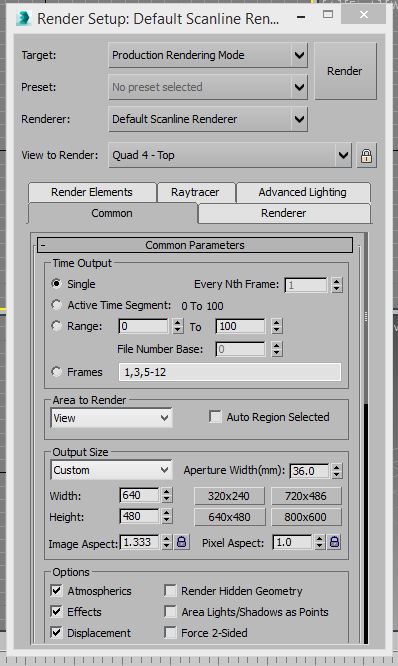Enable the Auto Region Selected checkbox
Image resolution: width=398 pixels, height=666 pixels.
[x=215, y=417]
